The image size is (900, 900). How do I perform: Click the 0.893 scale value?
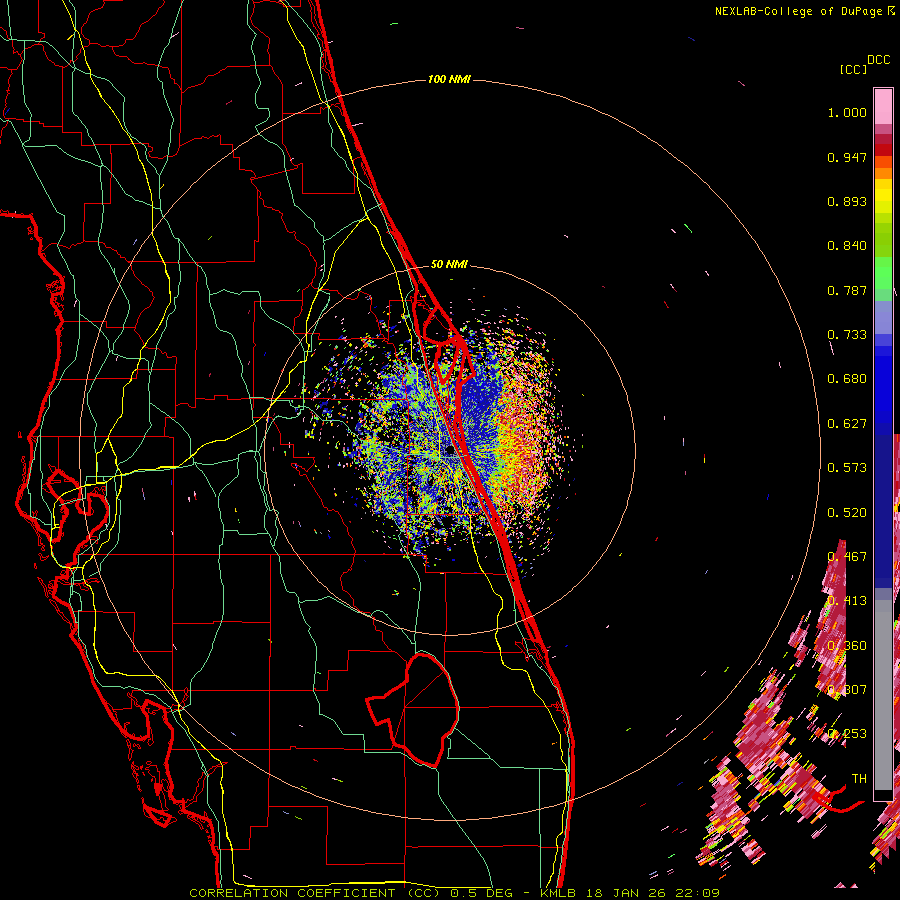pyautogui.click(x=847, y=201)
